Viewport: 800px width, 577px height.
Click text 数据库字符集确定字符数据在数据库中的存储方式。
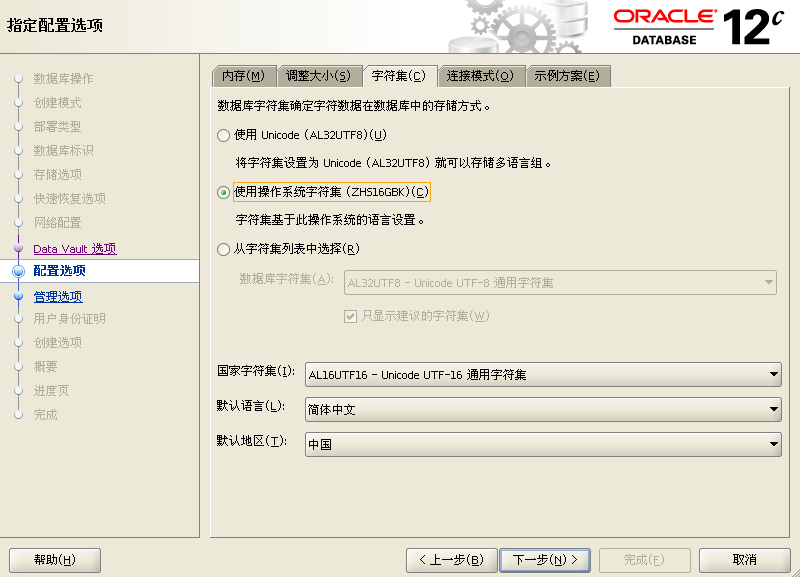[x=354, y=106]
